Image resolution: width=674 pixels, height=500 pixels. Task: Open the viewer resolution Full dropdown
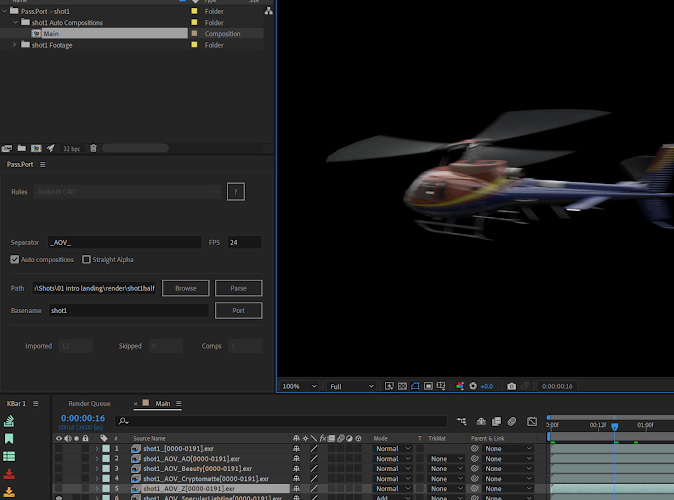click(x=351, y=386)
